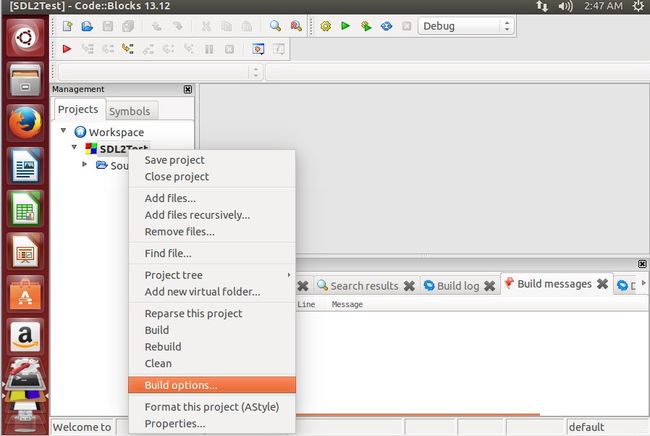This screenshot has height=436, width=650.
Task: Choose Format this project (AStyle)
Action: (x=212, y=407)
